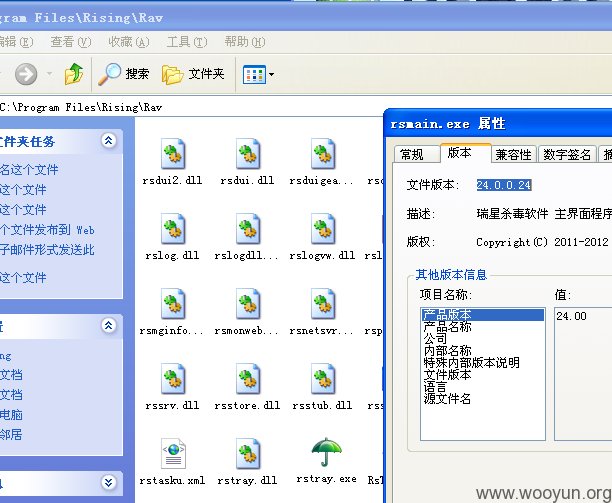Collapse the second sidebar panel chevron
Image resolution: width=612 pixels, height=503 pixels.
[109, 325]
